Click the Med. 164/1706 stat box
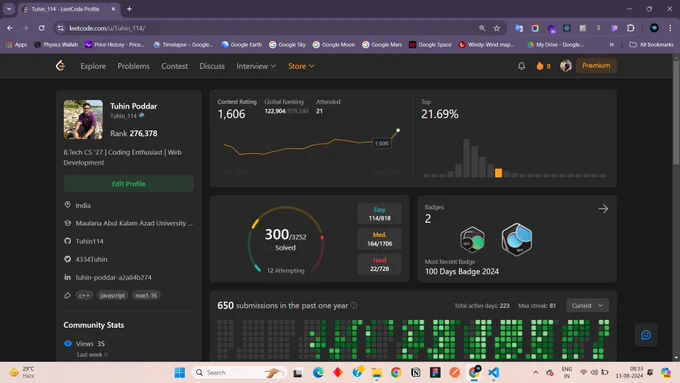Screen dimensions: 680x383 point(379,239)
